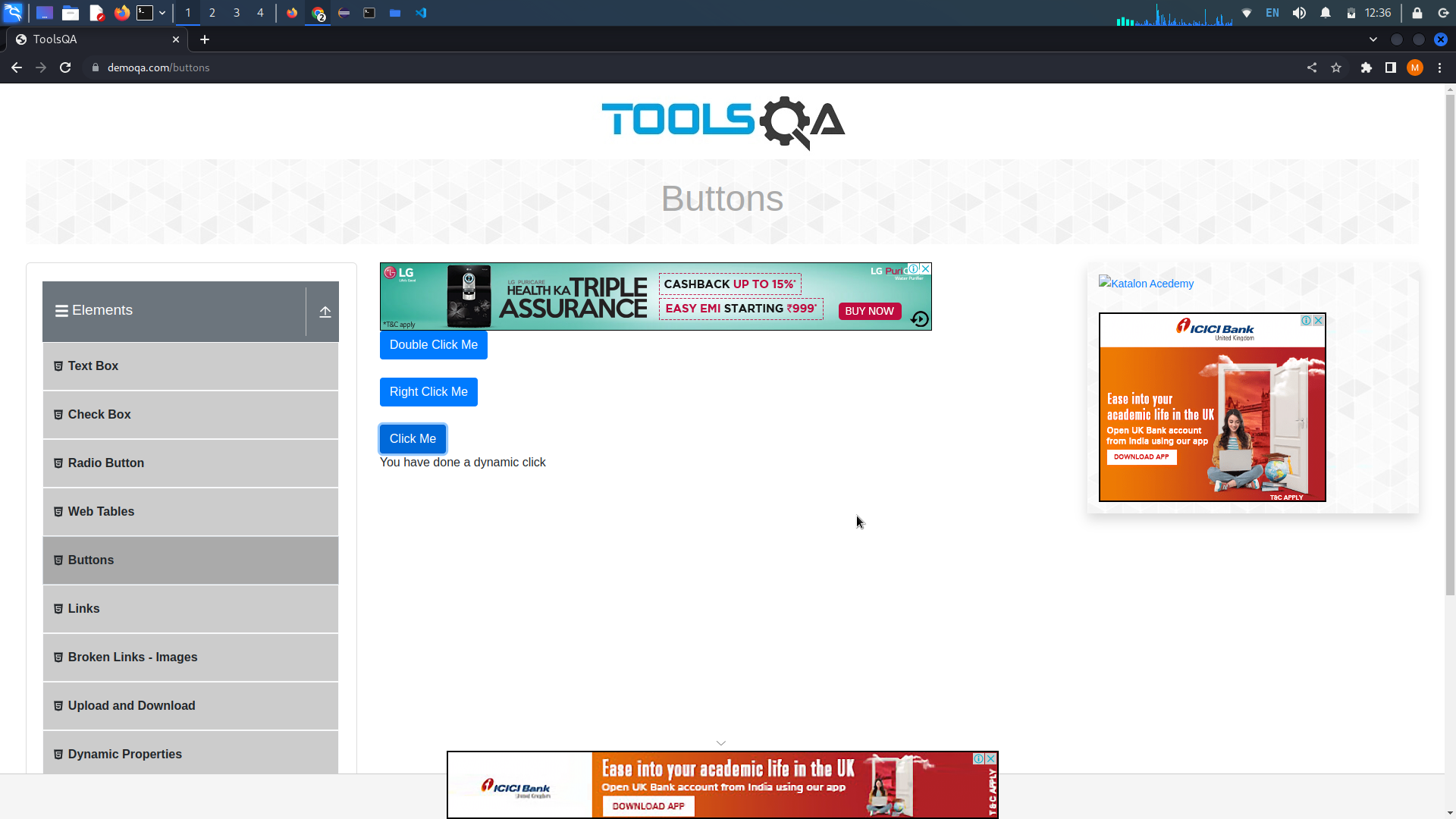The height and width of the screenshot is (819, 1456).
Task: Go back to previous page
Action: [17, 67]
